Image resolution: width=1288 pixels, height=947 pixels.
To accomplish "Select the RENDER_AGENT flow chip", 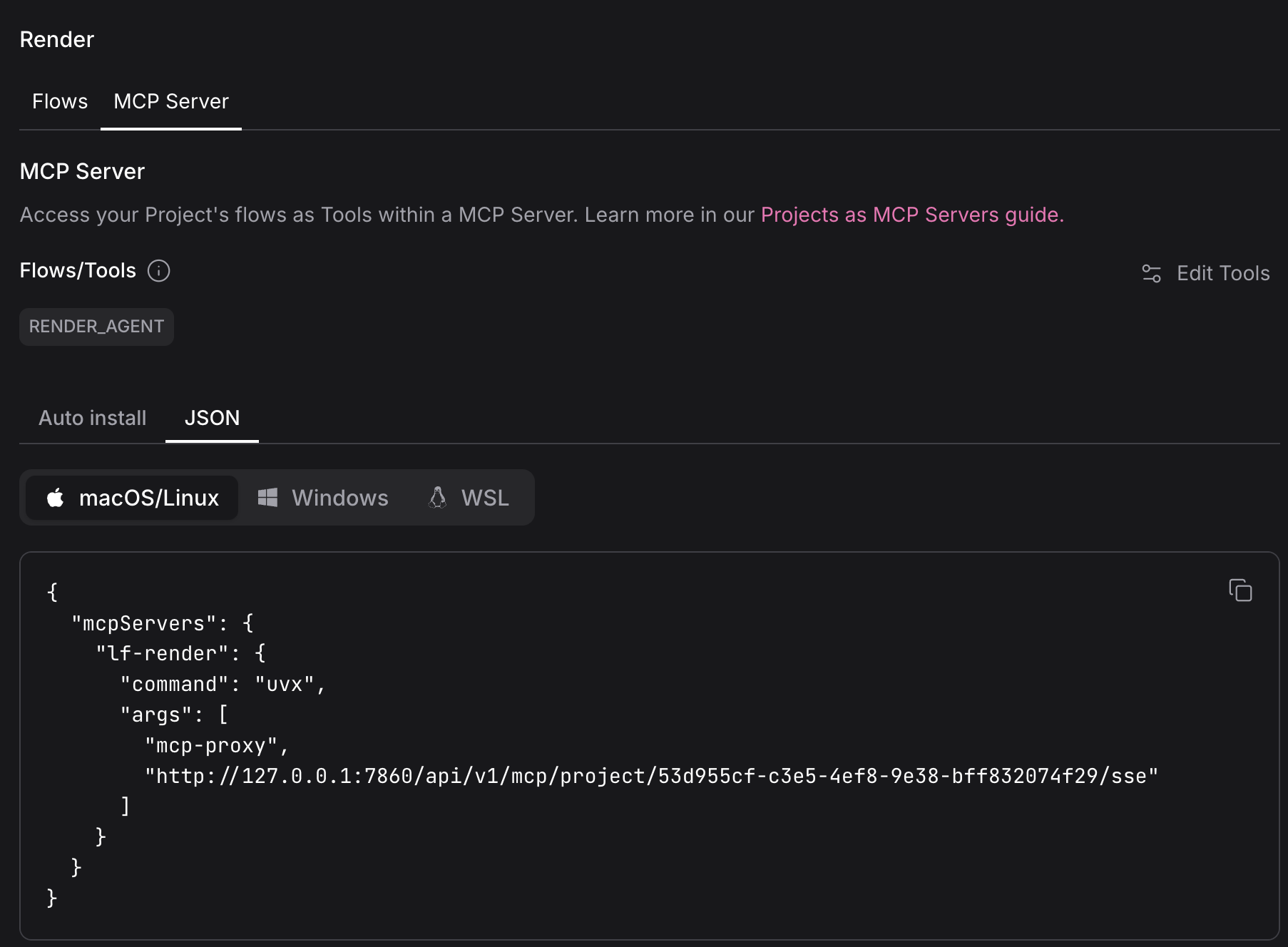I will pyautogui.click(x=96, y=326).
